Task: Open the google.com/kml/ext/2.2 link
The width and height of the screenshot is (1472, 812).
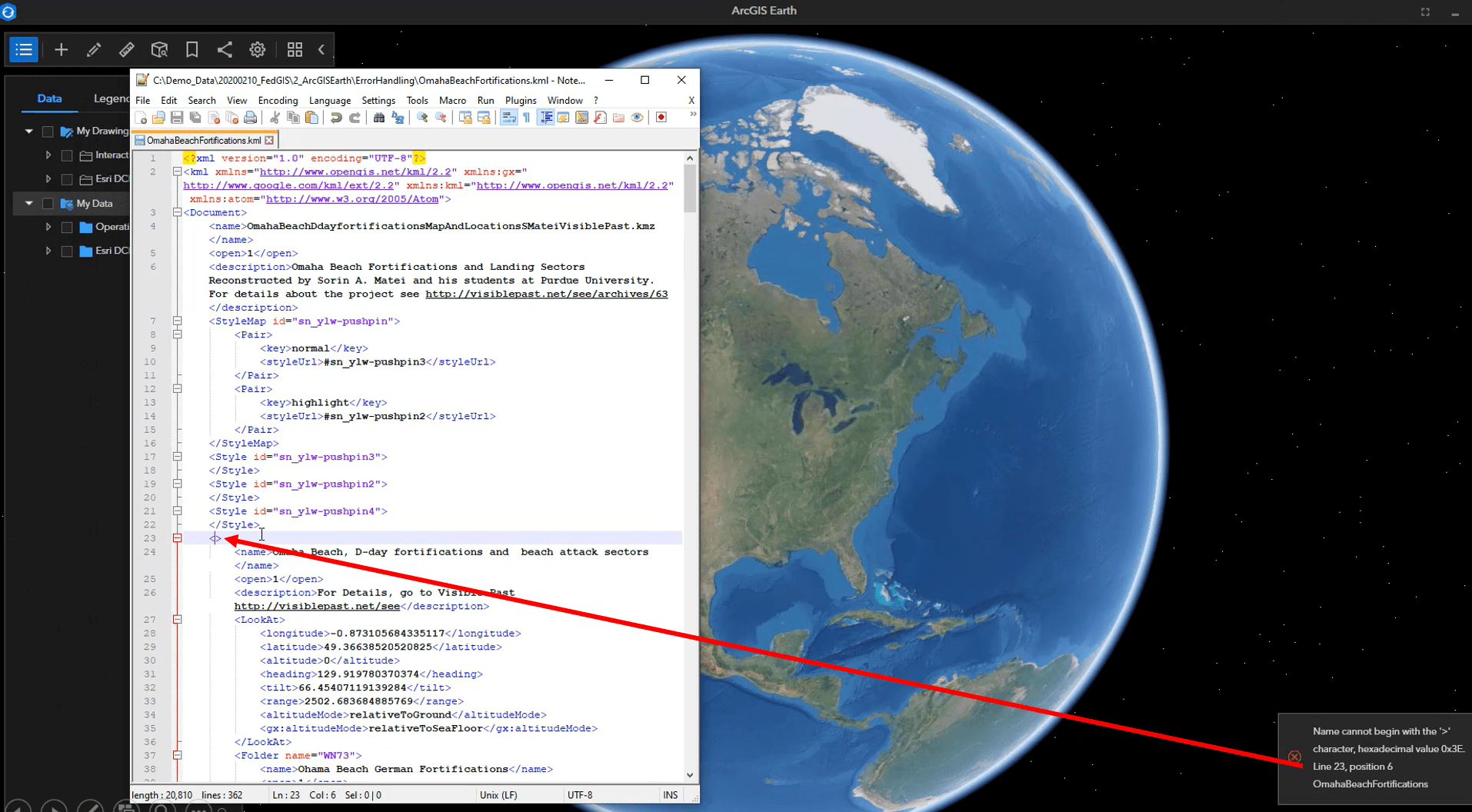Action: [x=288, y=185]
